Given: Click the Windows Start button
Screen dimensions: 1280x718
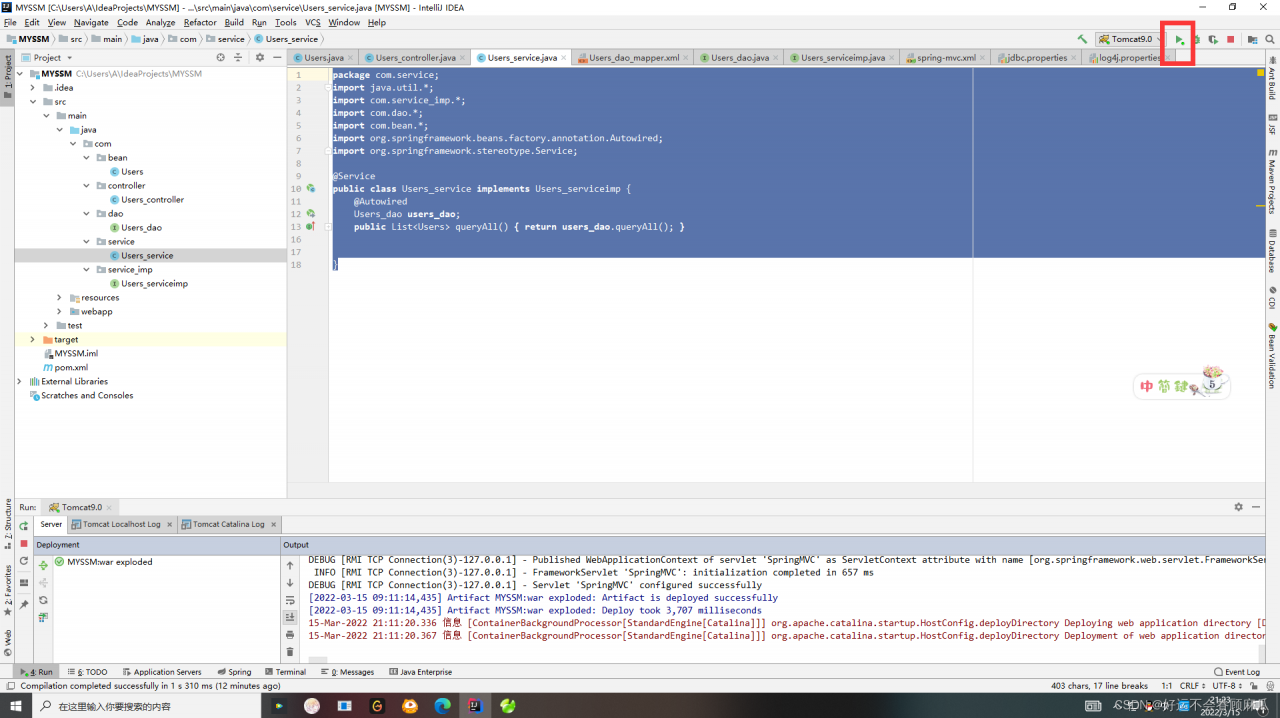Looking at the screenshot, I should (16, 706).
